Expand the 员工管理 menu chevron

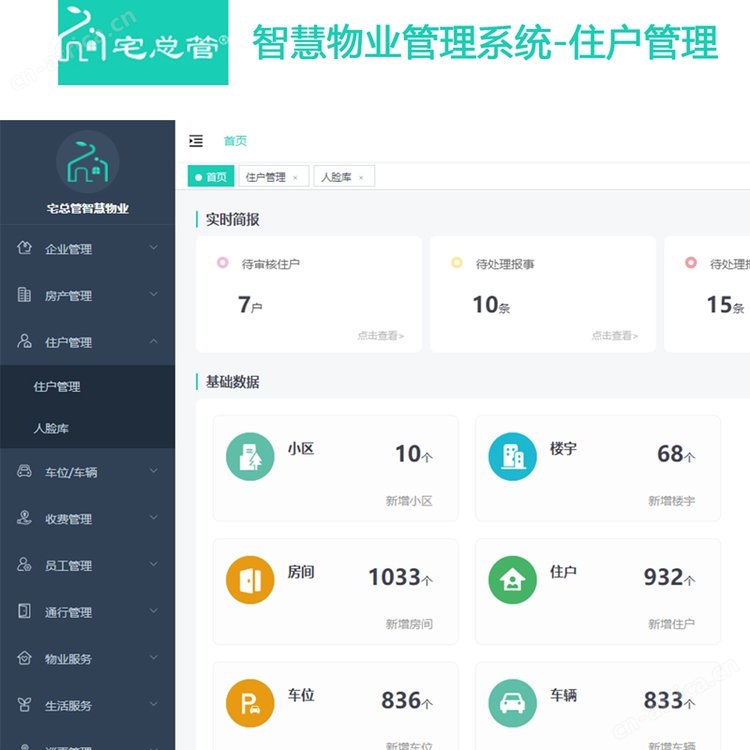pyautogui.click(x=154, y=564)
